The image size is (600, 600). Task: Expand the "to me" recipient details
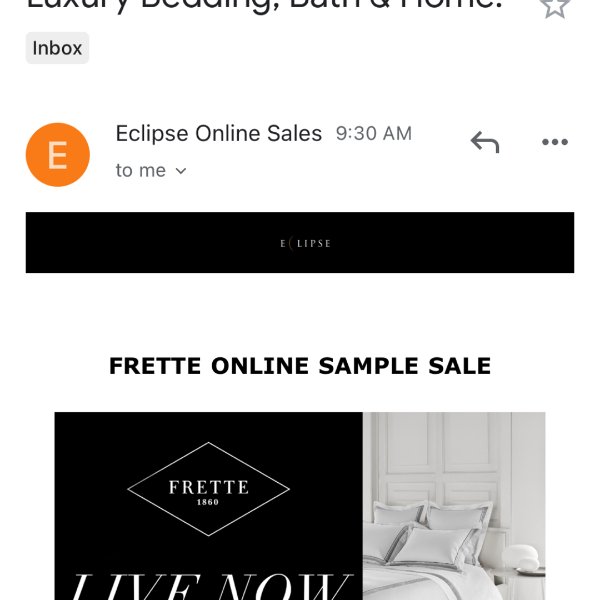pos(151,171)
